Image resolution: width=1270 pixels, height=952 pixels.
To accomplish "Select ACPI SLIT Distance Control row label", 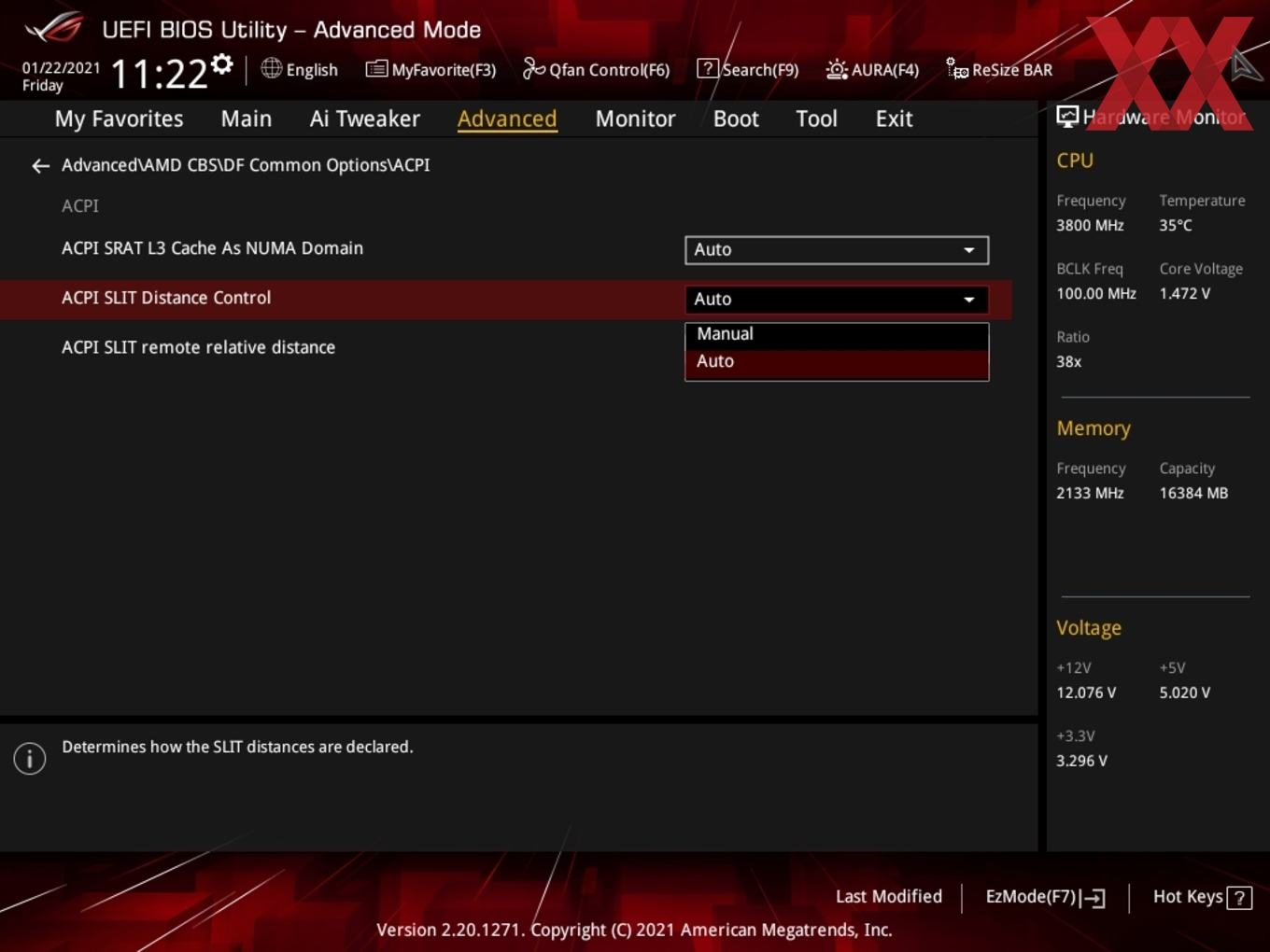I will [x=166, y=298].
